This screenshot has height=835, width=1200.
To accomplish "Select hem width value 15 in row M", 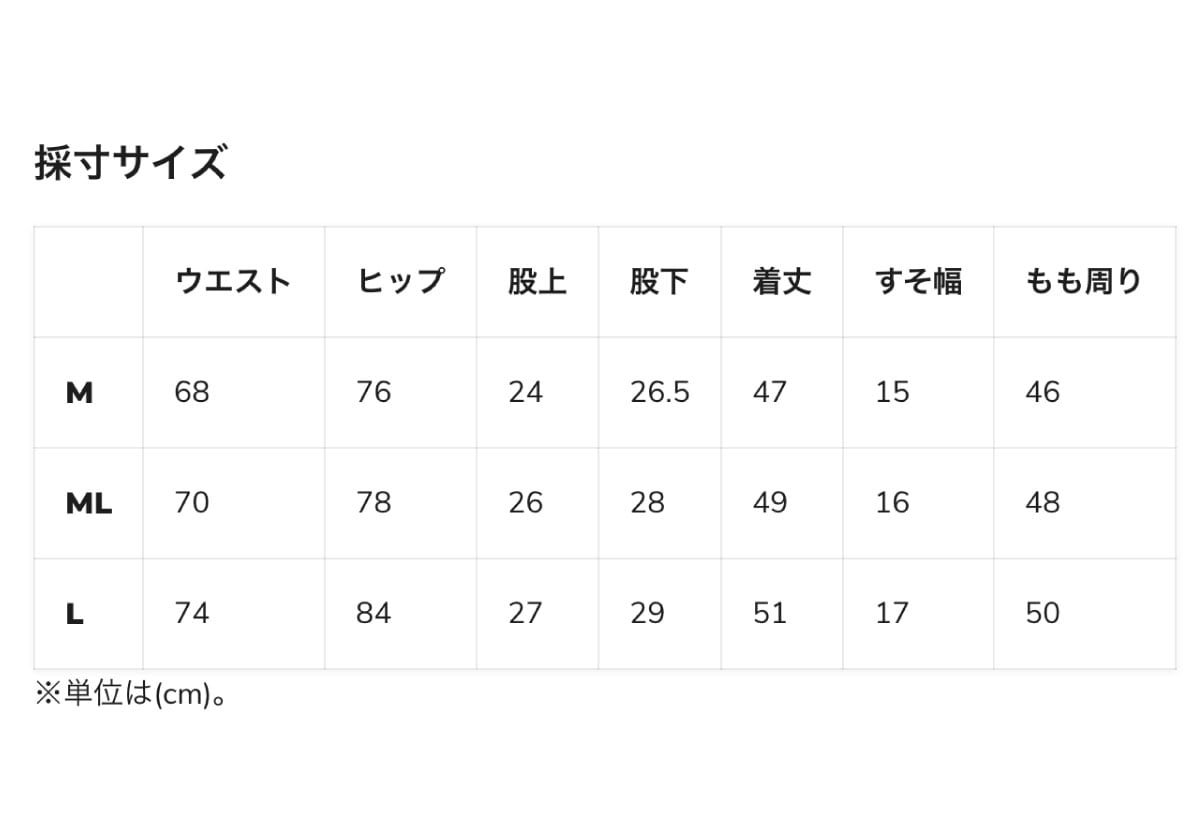I will (892, 393).
